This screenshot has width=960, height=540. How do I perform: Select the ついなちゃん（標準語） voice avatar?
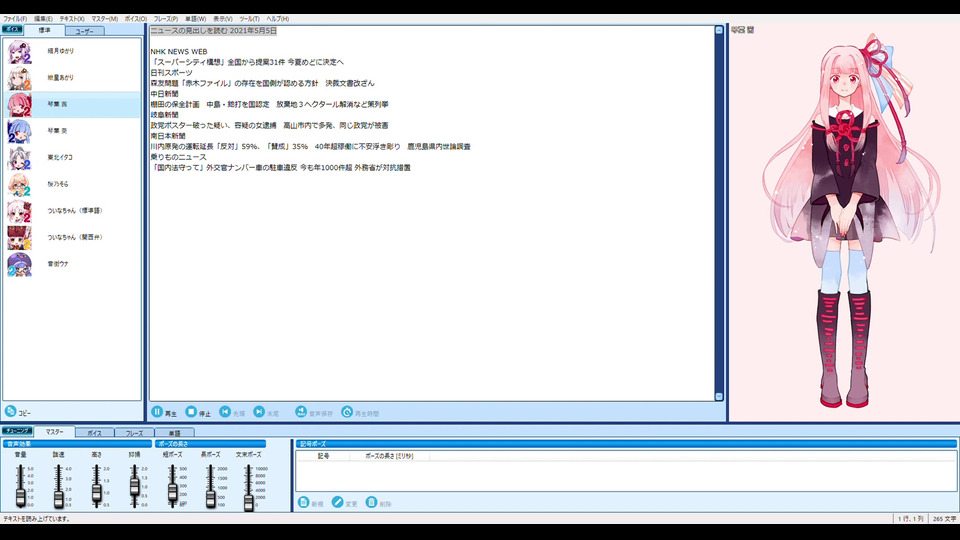point(20,211)
